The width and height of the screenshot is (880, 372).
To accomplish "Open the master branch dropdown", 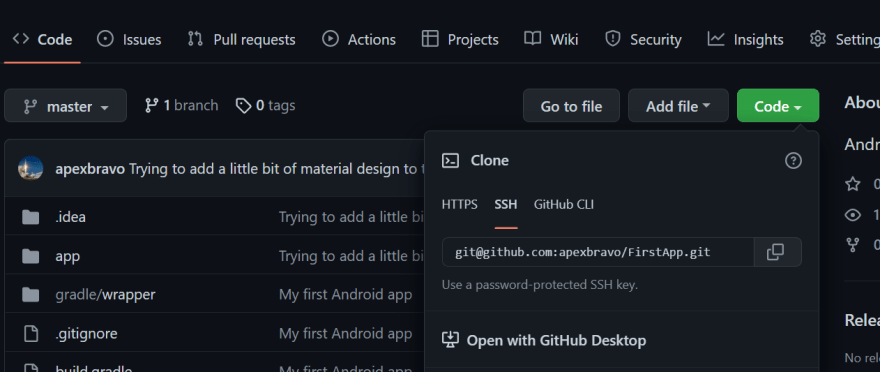I will (x=65, y=105).
